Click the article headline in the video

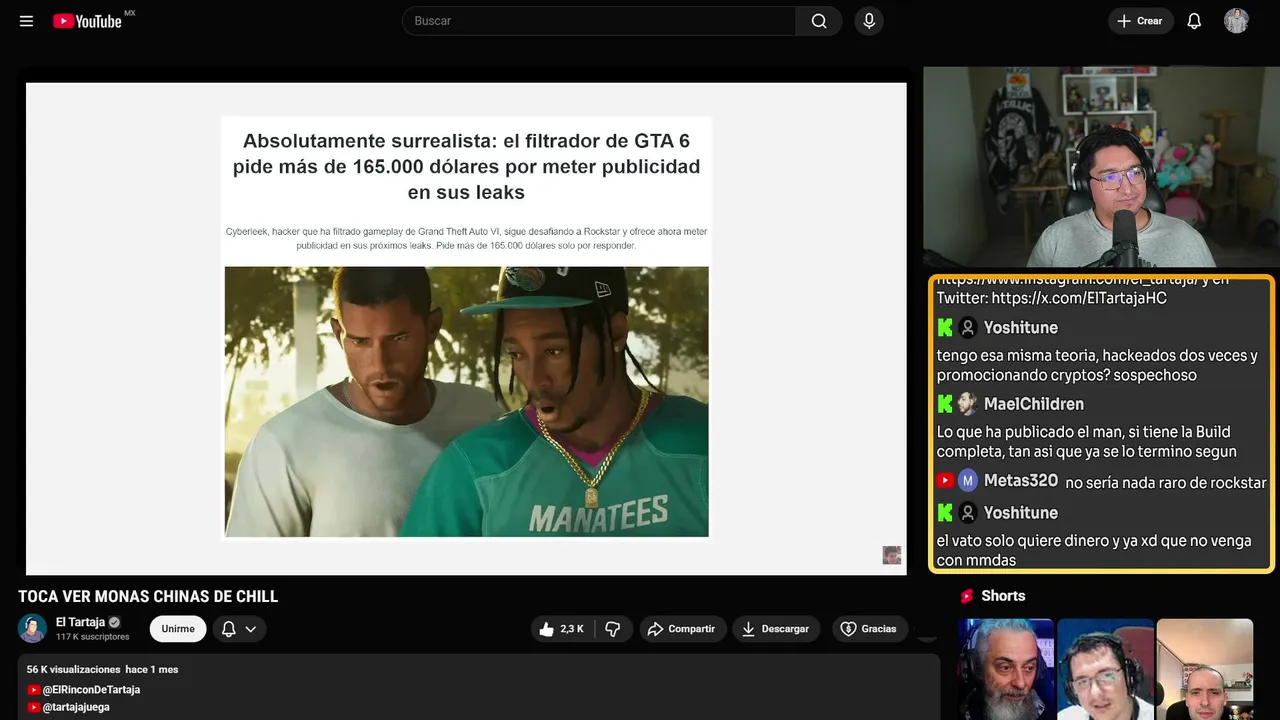pyautogui.click(x=466, y=166)
